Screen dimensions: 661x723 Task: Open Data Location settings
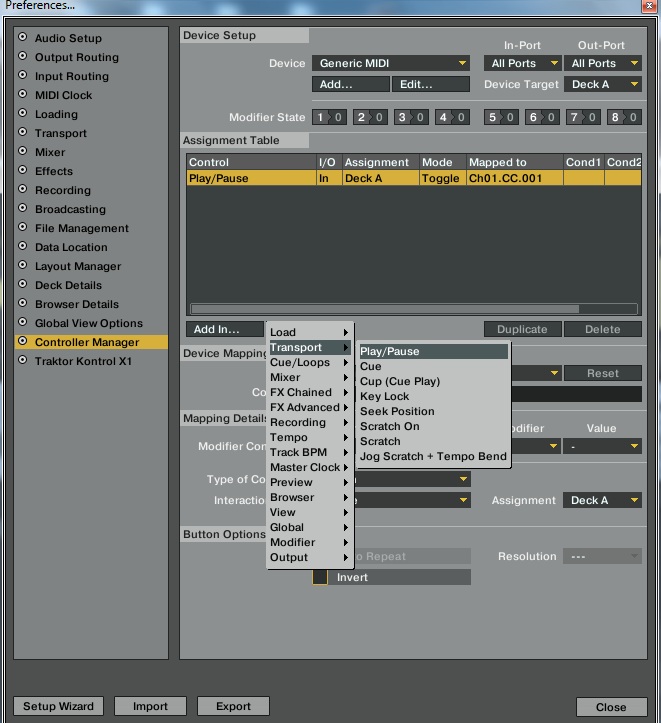tap(71, 247)
